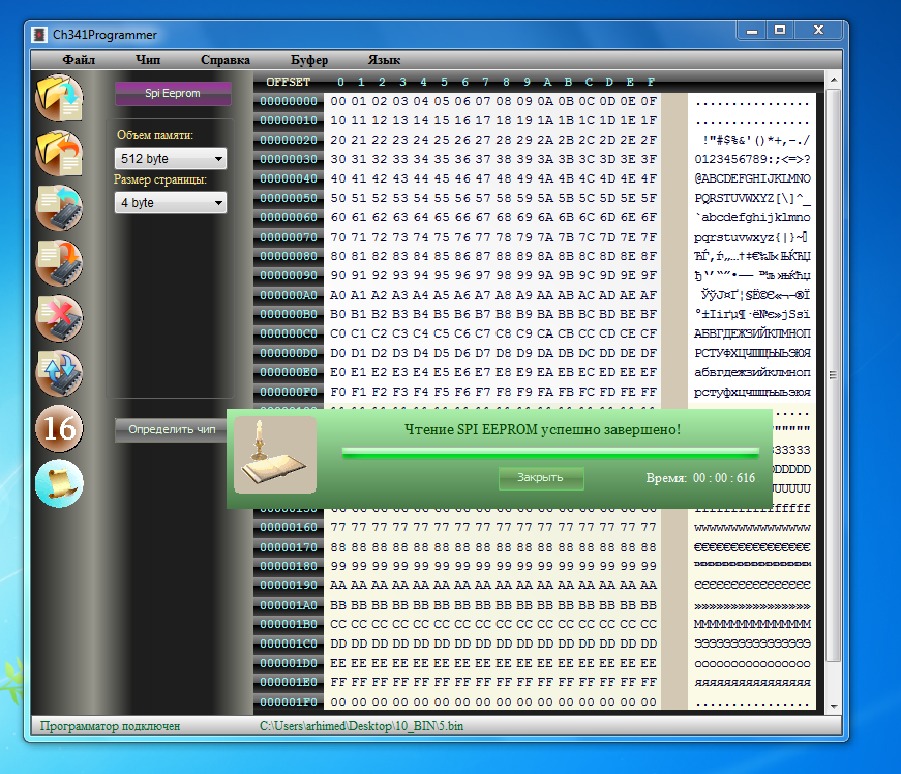Click the green progress bar in dialog

tap(549, 453)
